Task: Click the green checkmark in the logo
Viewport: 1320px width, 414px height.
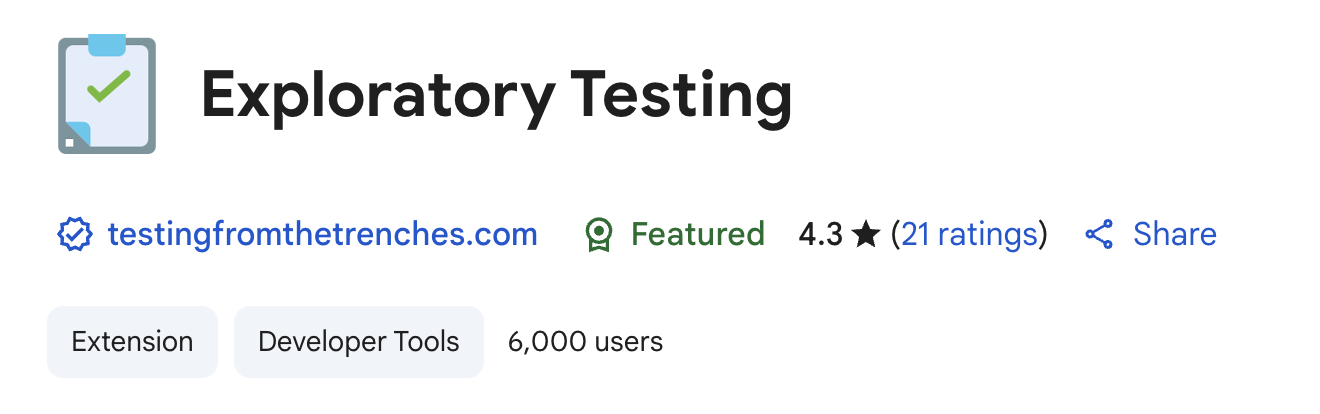Action: 107,86
